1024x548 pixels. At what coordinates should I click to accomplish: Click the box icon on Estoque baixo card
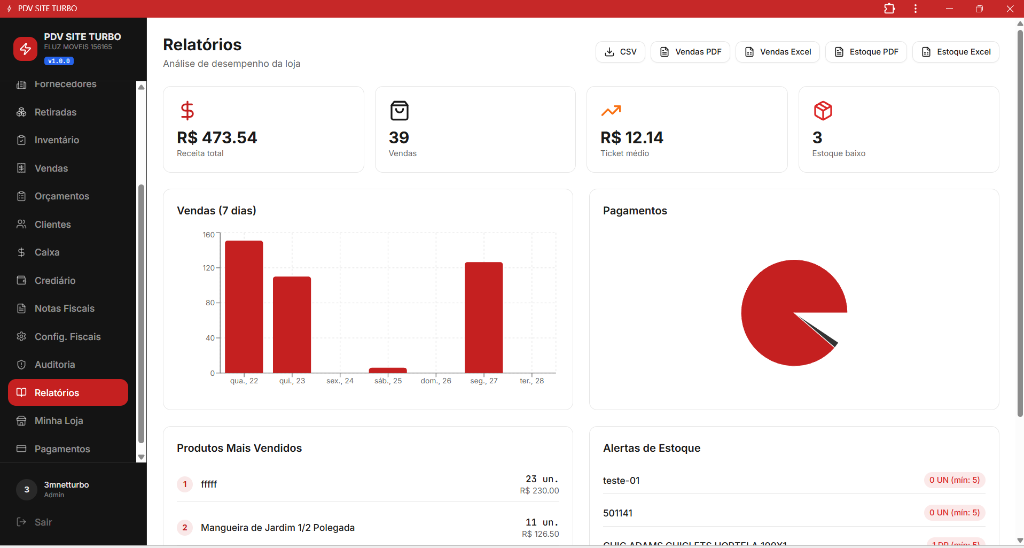tap(822, 111)
